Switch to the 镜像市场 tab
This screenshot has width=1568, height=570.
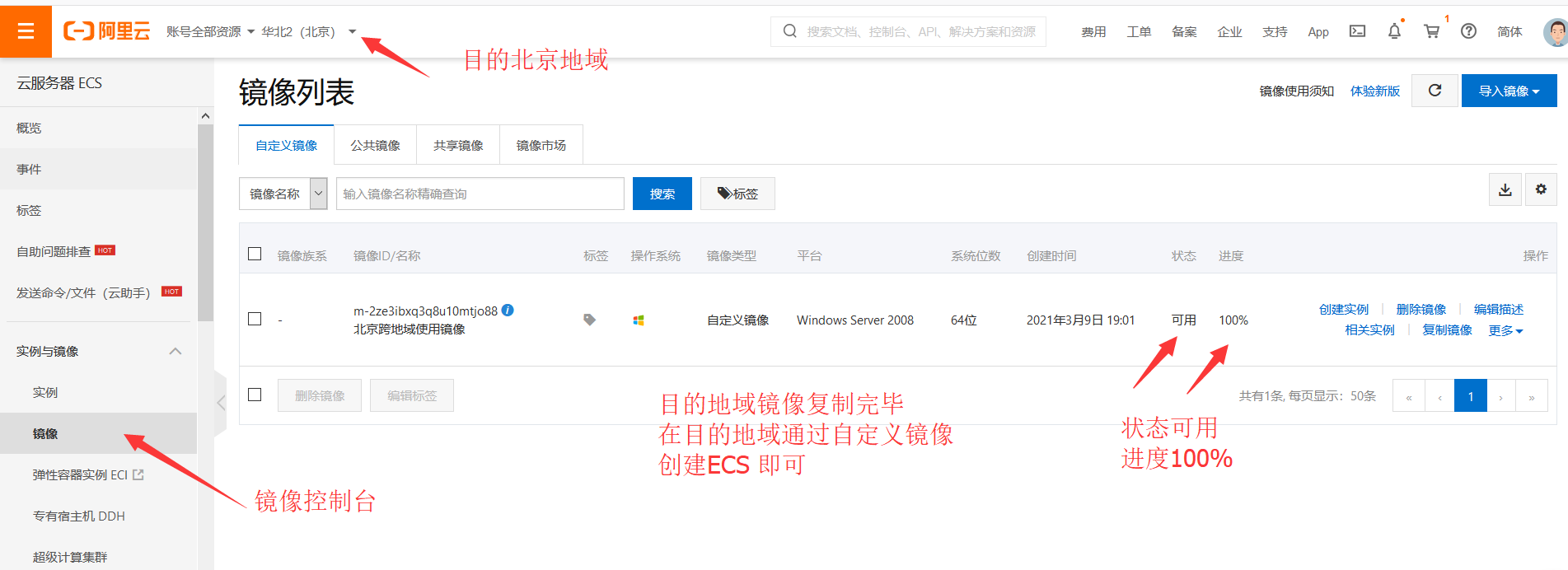541,145
